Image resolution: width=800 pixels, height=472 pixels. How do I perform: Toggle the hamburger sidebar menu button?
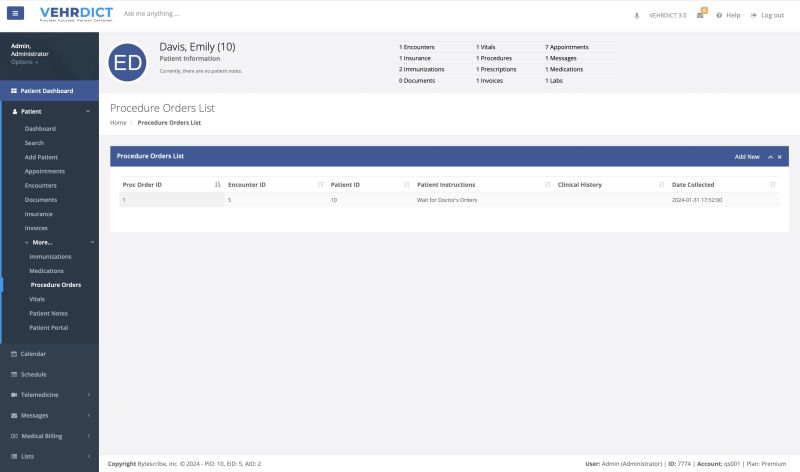[x=15, y=14]
